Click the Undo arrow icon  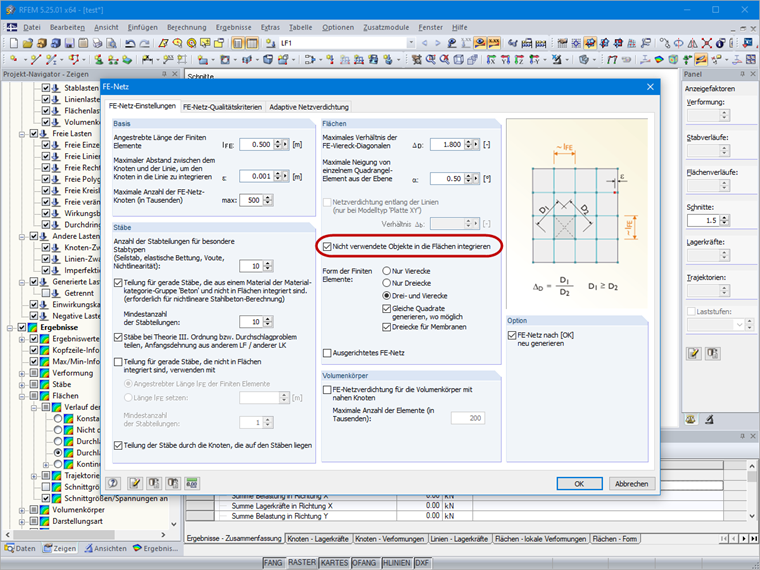pos(130,43)
